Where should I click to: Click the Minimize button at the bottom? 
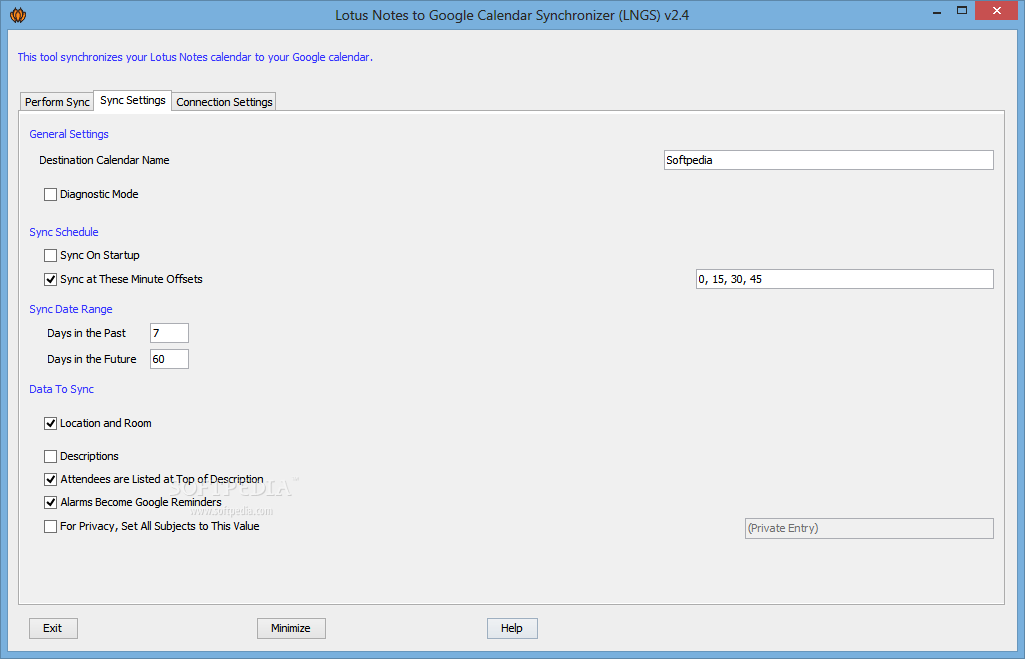291,628
